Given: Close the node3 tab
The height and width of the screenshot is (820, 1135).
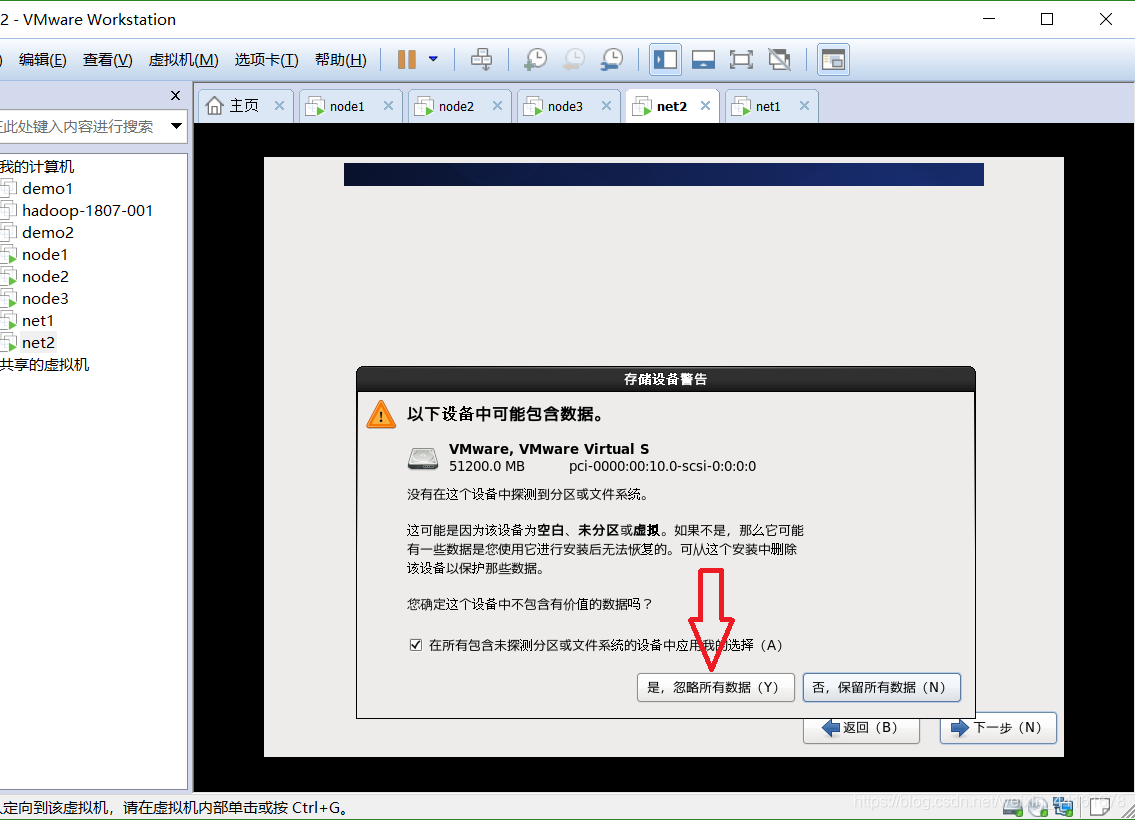Looking at the screenshot, I should tap(607, 106).
